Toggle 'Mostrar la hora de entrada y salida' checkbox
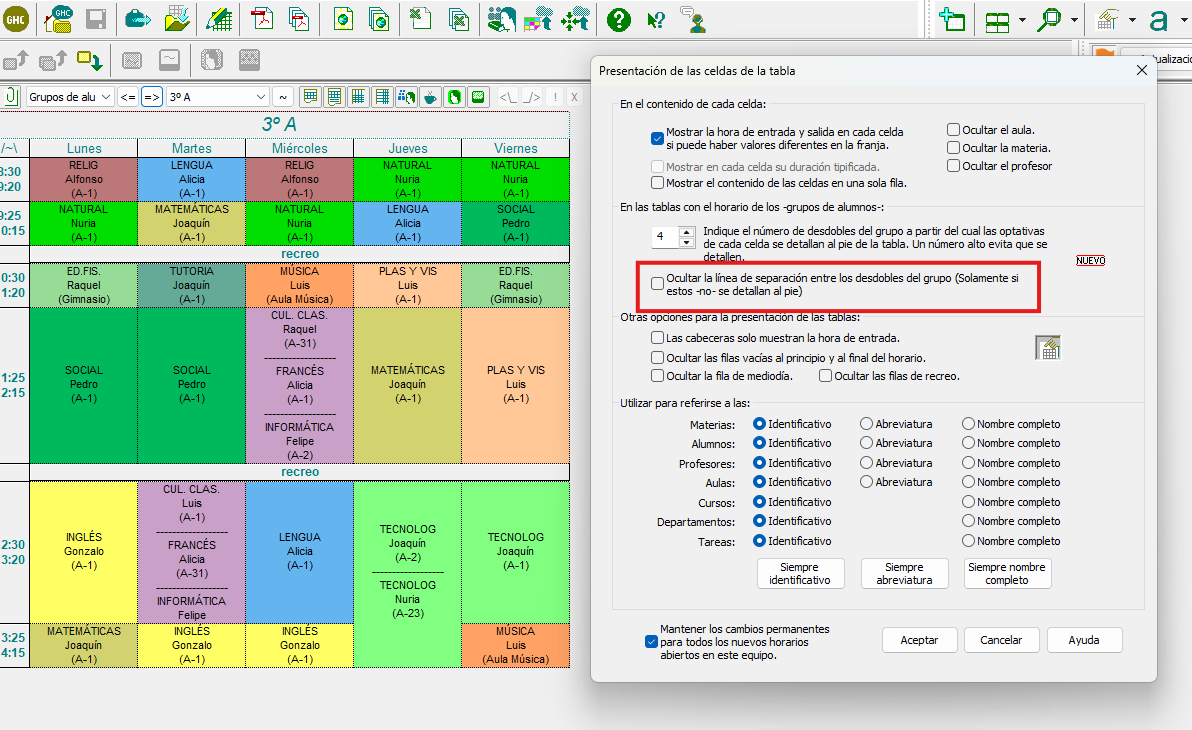Viewport: 1192px width, 730px height. point(658,138)
